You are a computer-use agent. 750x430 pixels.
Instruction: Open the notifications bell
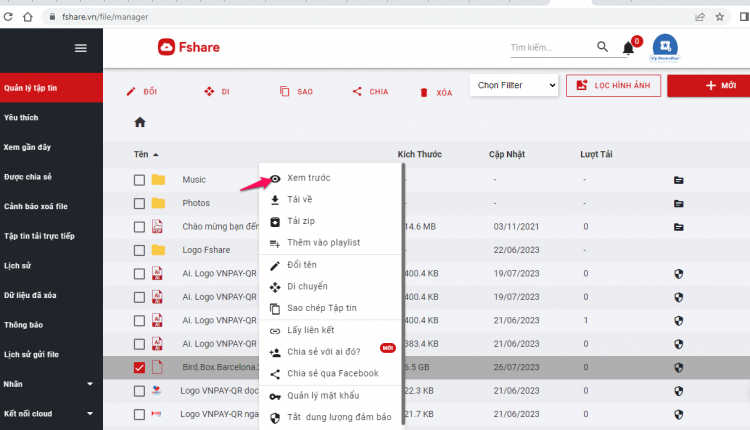point(628,48)
